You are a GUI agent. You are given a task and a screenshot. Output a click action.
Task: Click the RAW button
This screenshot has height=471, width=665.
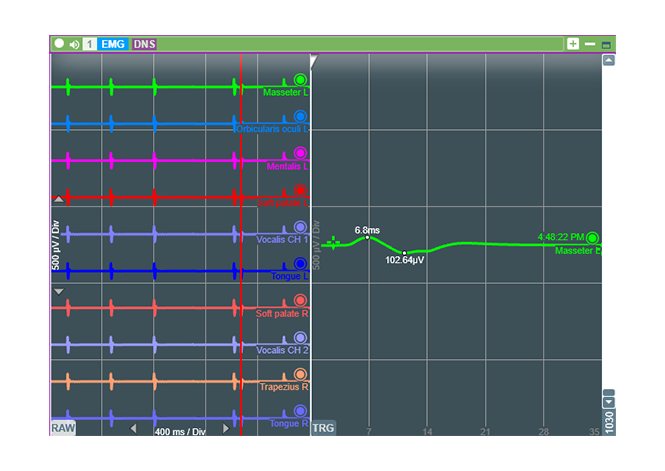63,428
